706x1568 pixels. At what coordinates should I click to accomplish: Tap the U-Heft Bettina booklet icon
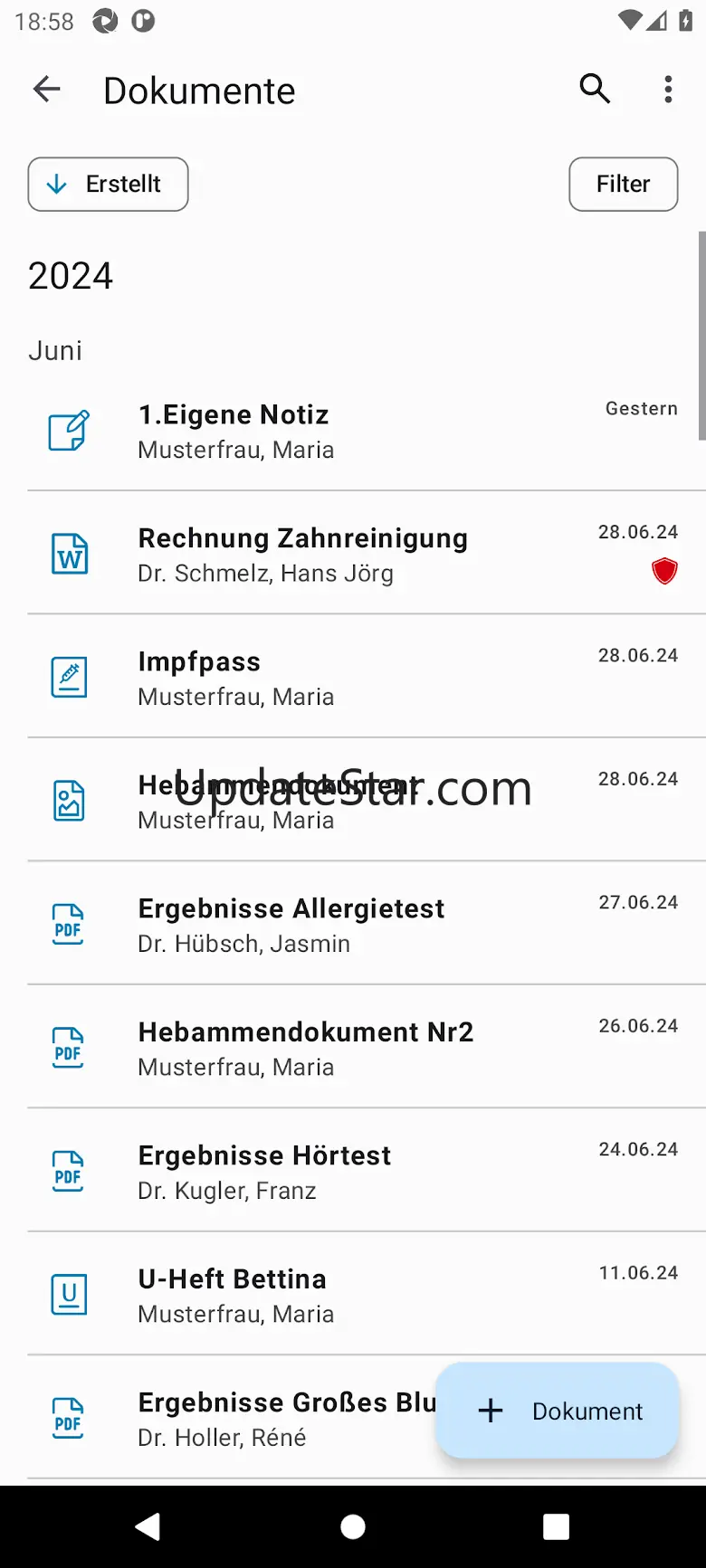(x=69, y=1295)
